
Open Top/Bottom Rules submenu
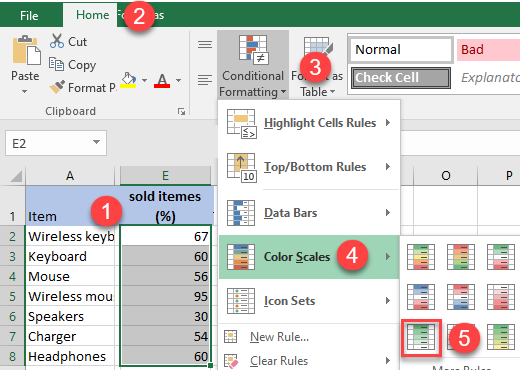pyautogui.click(x=309, y=167)
